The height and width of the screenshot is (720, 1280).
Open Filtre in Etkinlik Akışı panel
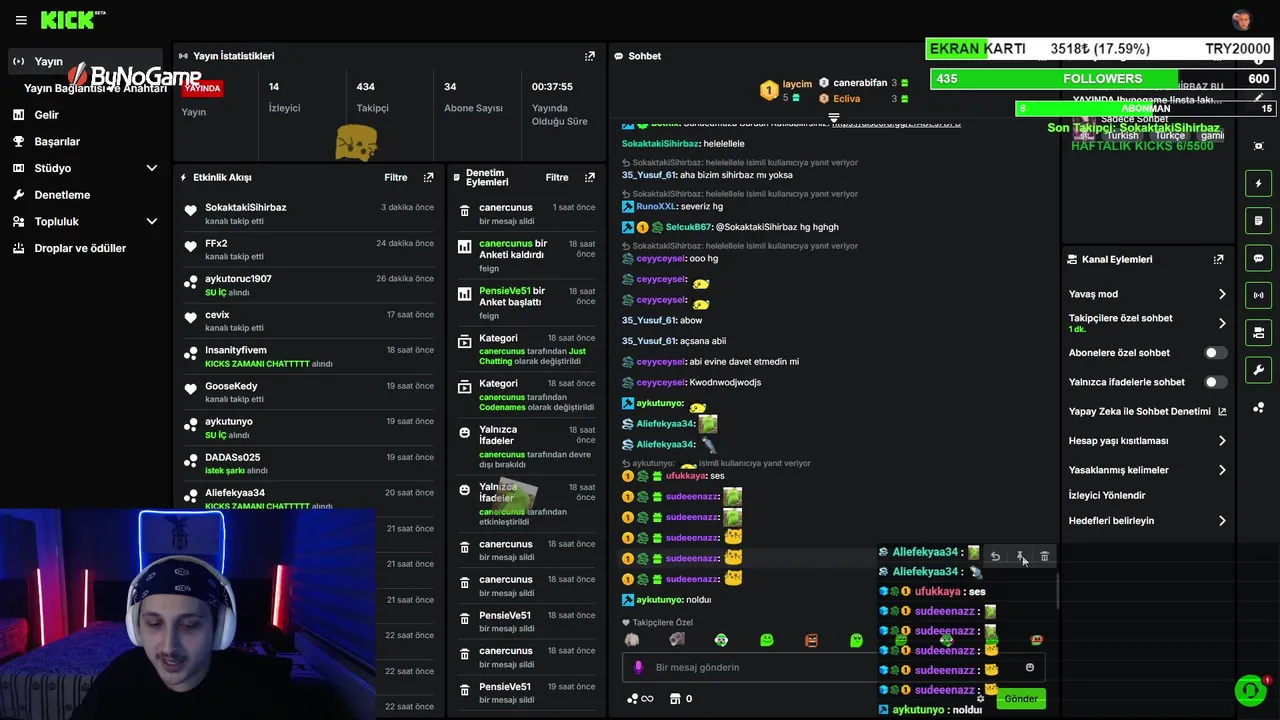tap(396, 177)
